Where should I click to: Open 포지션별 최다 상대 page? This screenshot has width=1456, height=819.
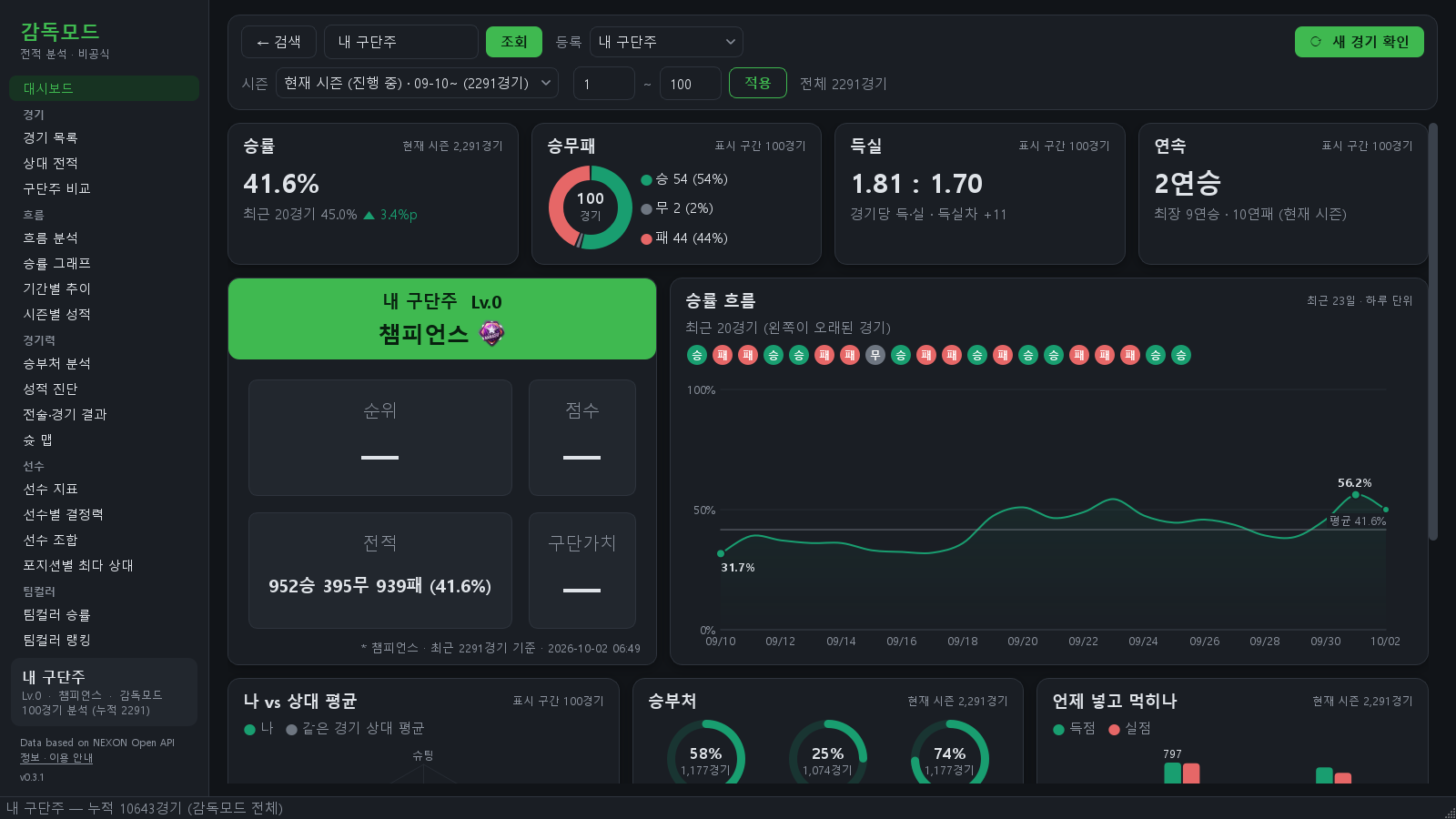pos(104,565)
